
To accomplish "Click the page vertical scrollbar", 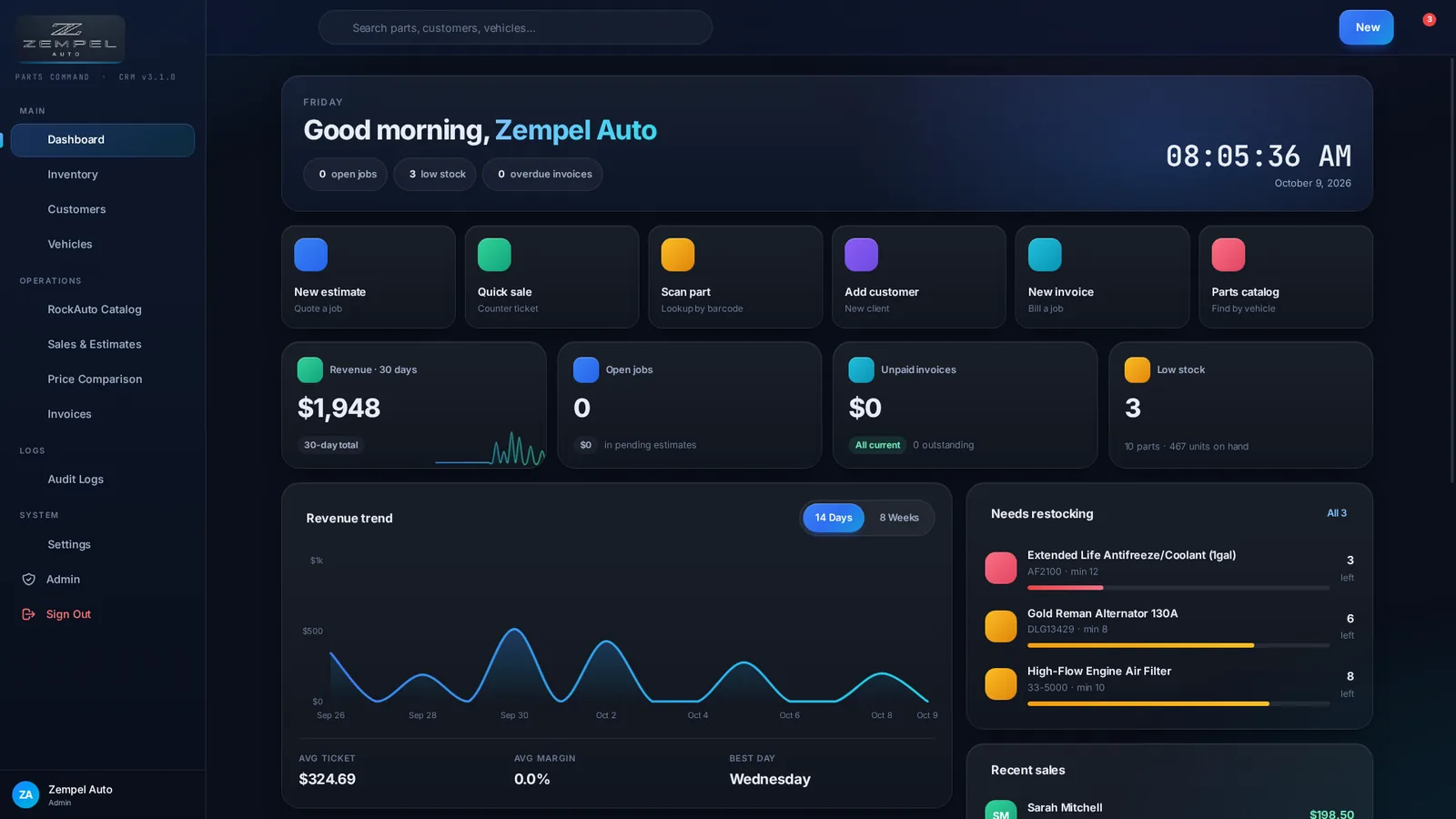I will [1451, 269].
